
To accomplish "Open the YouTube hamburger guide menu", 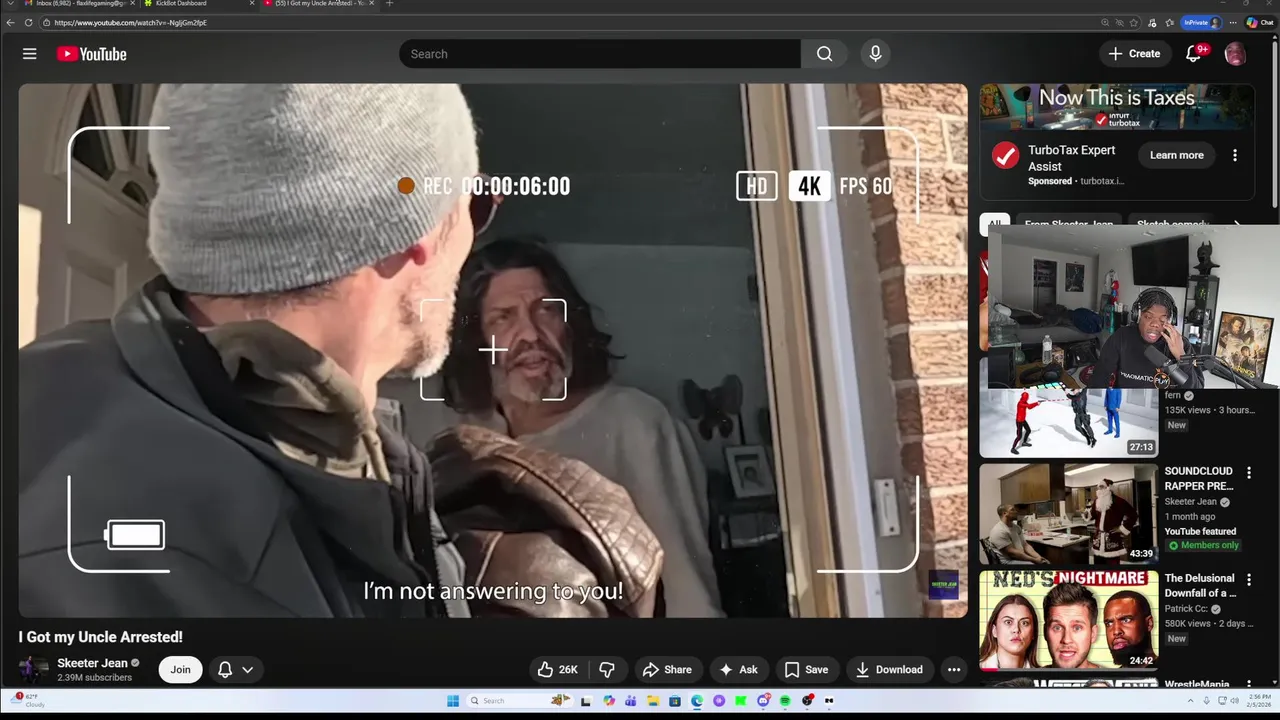I will [x=29, y=54].
